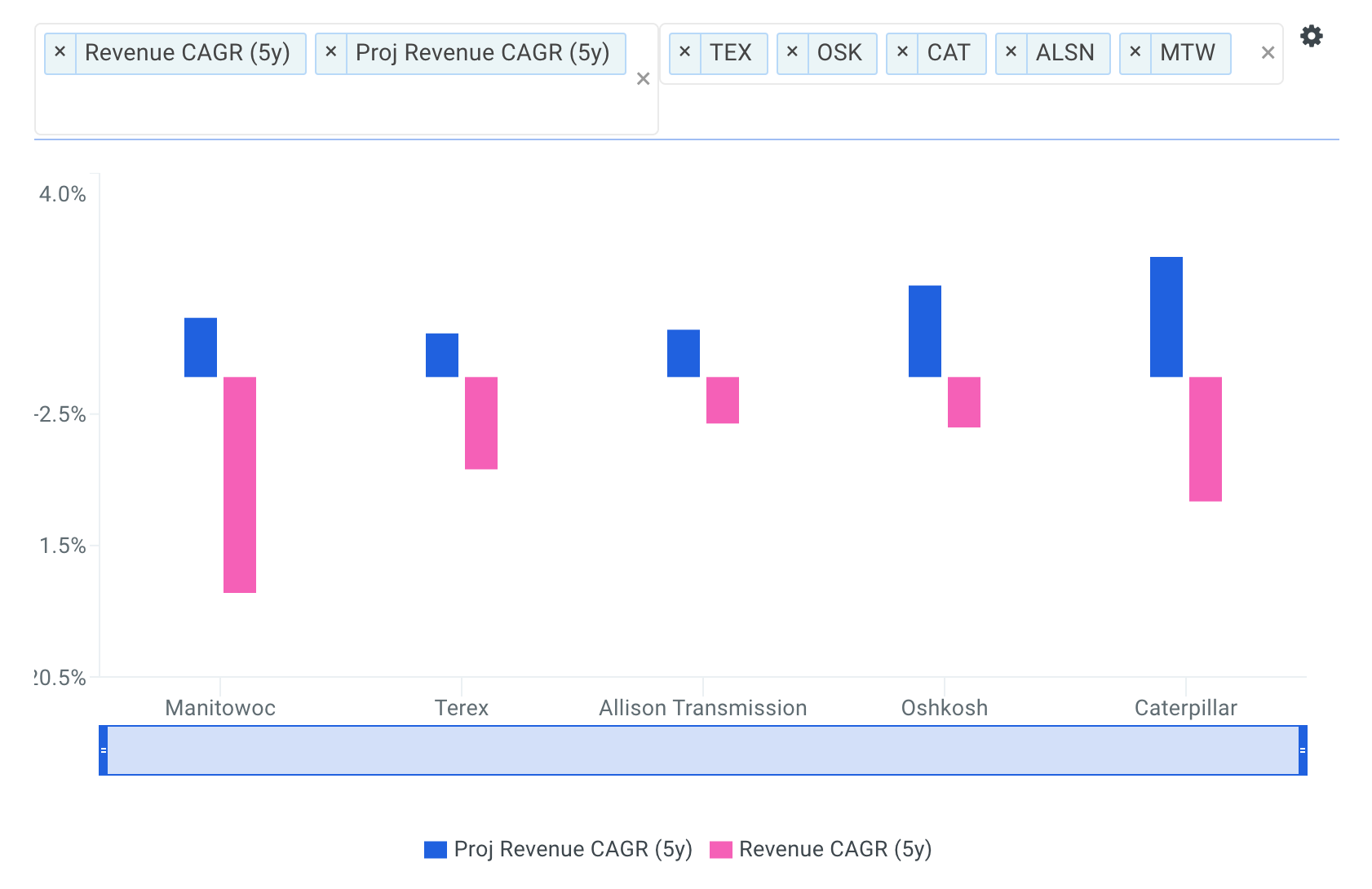The height and width of the screenshot is (889, 1372).
Task: Remove the TEX ticker tag
Action: (684, 53)
